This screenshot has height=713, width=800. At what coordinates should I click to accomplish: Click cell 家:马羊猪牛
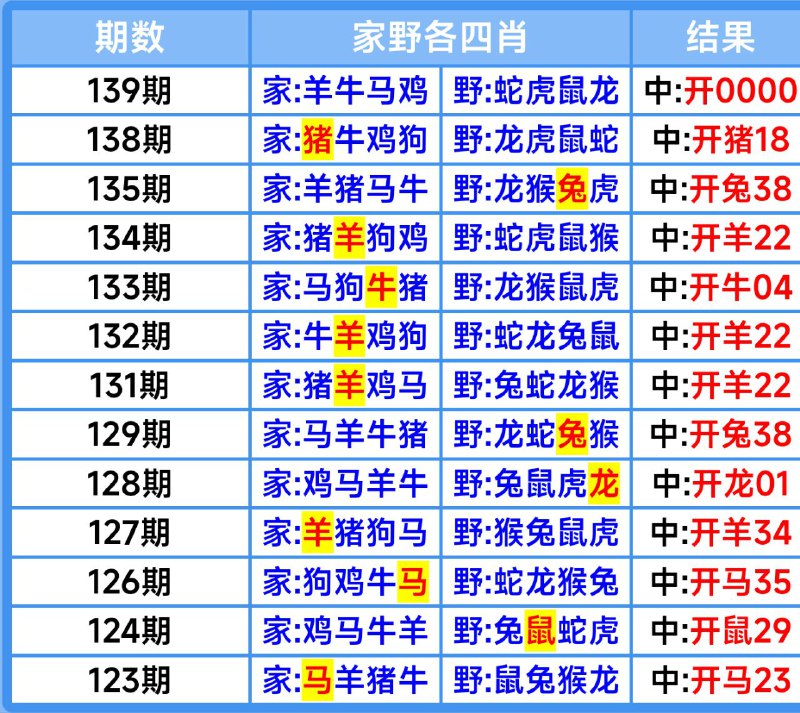click(x=345, y=680)
